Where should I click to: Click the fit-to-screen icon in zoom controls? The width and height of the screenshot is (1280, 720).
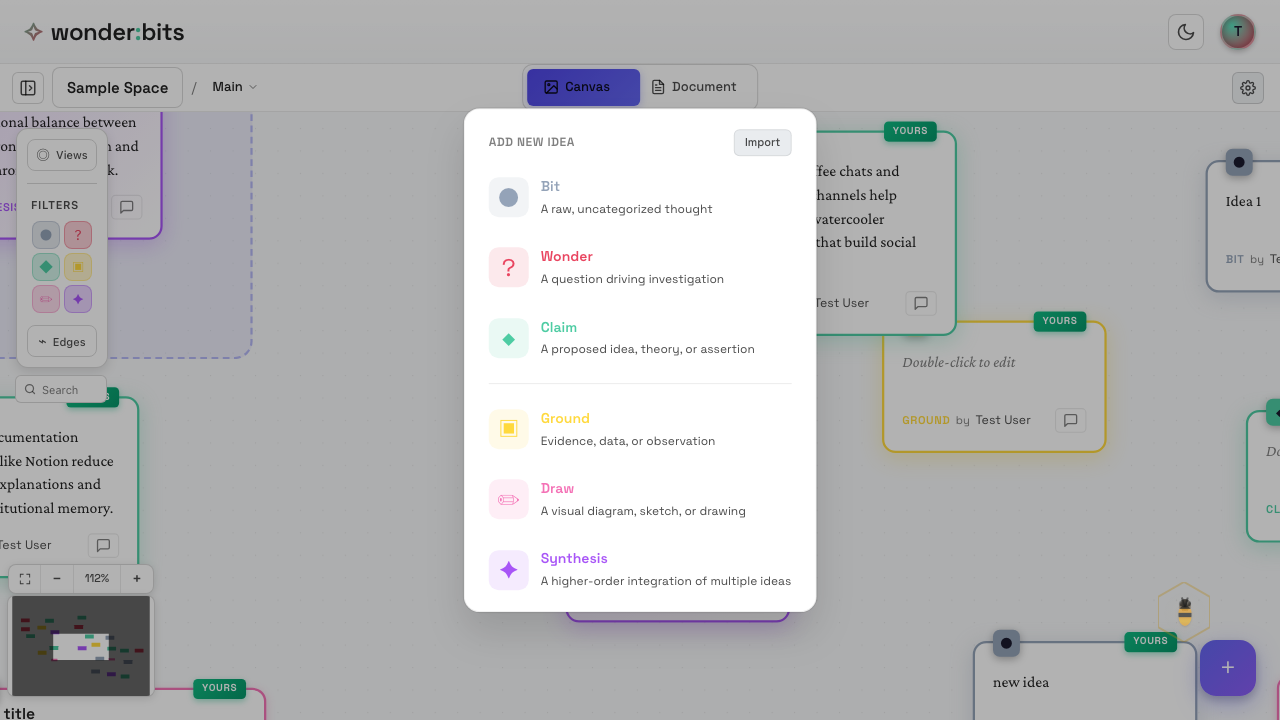(24, 578)
